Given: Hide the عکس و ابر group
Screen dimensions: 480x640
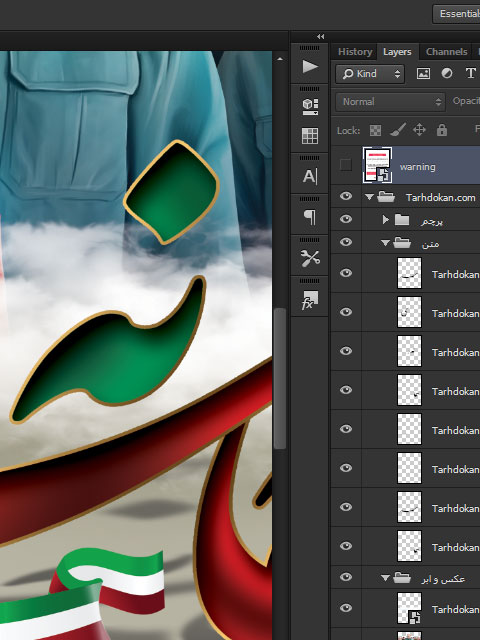Looking at the screenshot, I should click(346, 577).
